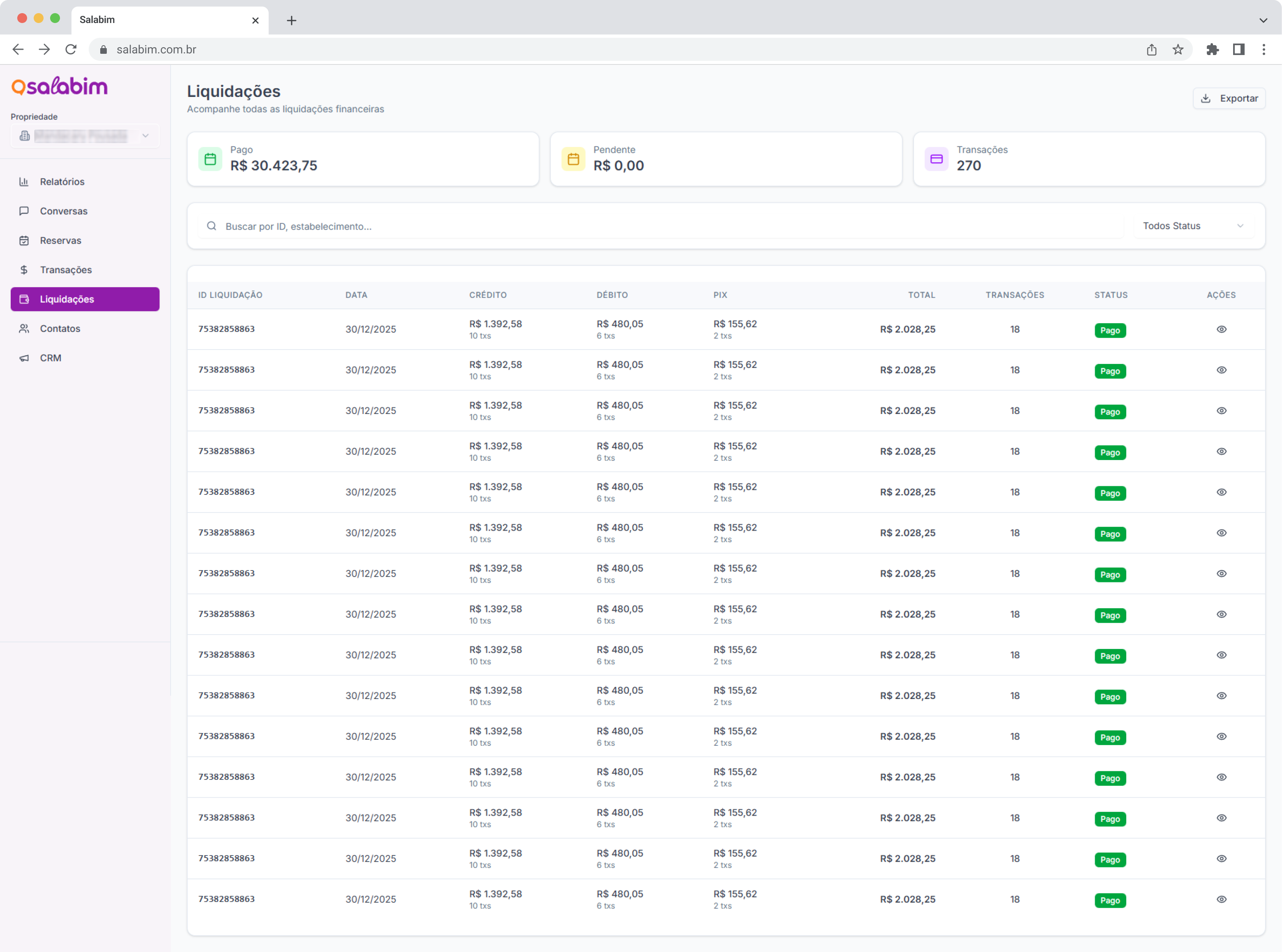Open the browser tab list chevron
1282x952 pixels.
tap(1263, 20)
